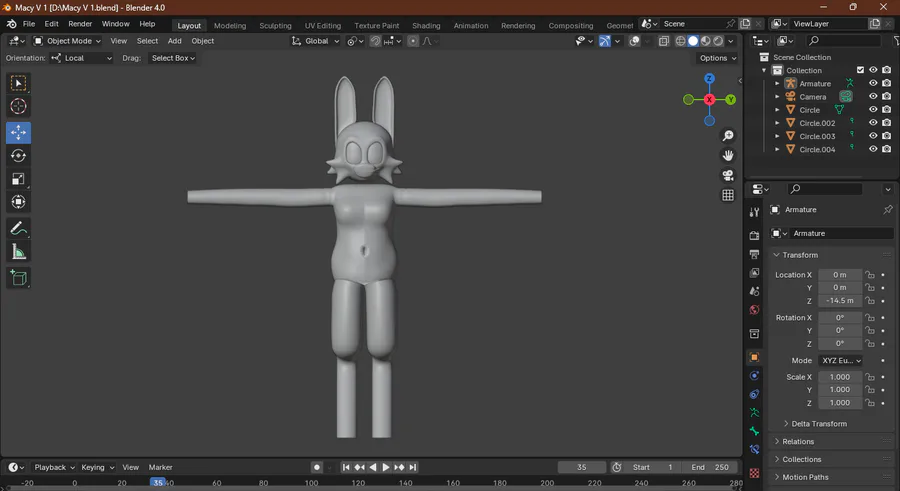Viewport: 900px width, 491px height.
Task: Open the Select Box drag dropdown
Action: (173, 58)
